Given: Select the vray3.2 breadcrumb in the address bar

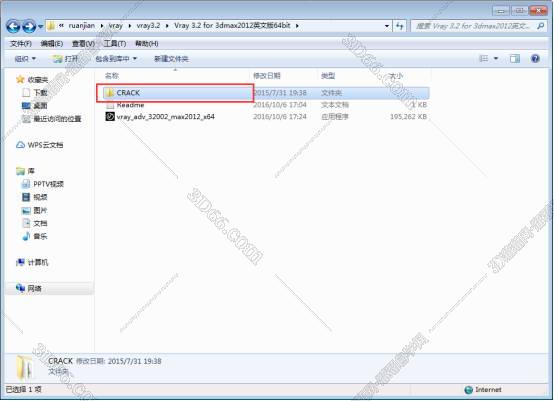Looking at the screenshot, I should 148,25.
